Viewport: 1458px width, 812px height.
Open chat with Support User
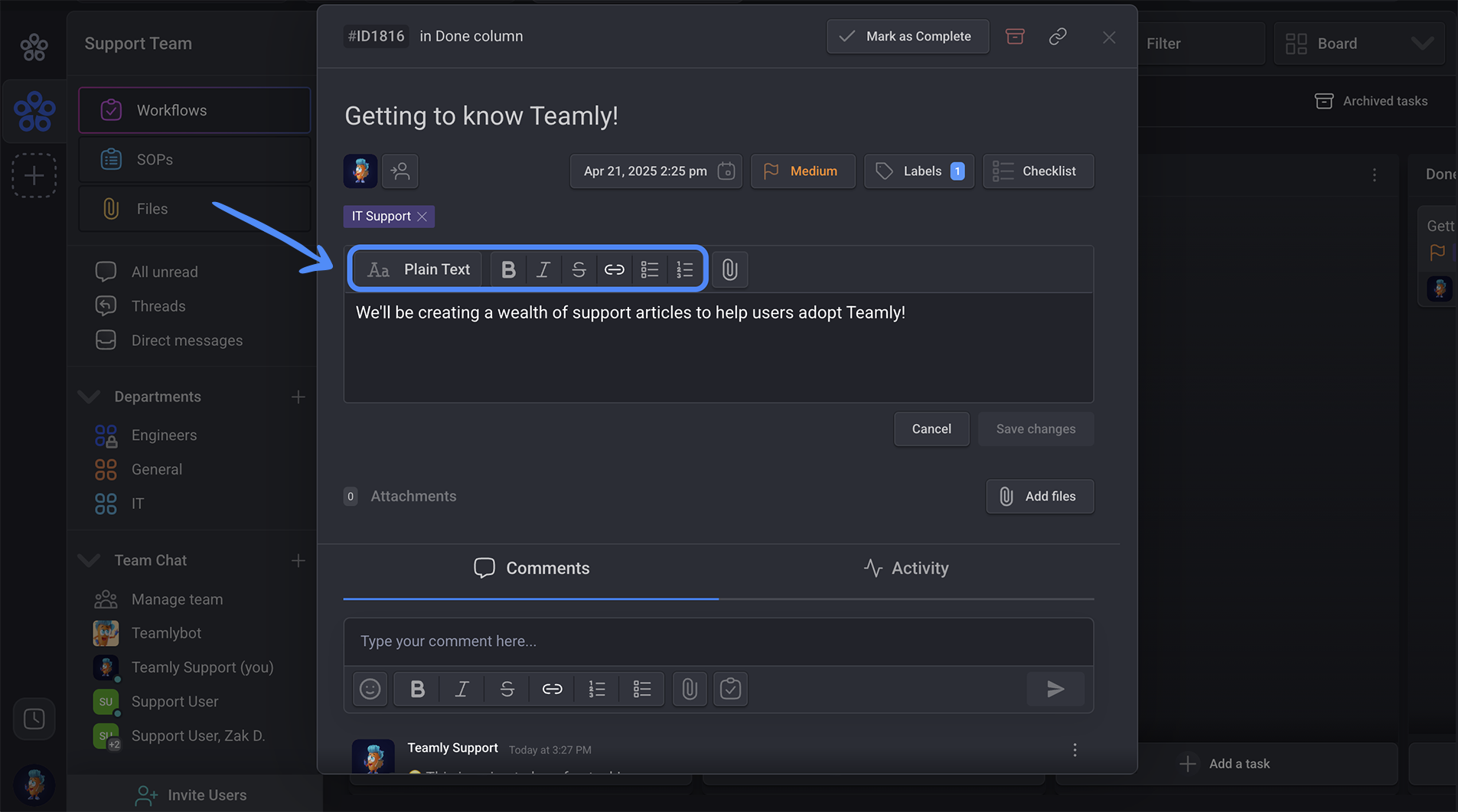pyautogui.click(x=175, y=702)
